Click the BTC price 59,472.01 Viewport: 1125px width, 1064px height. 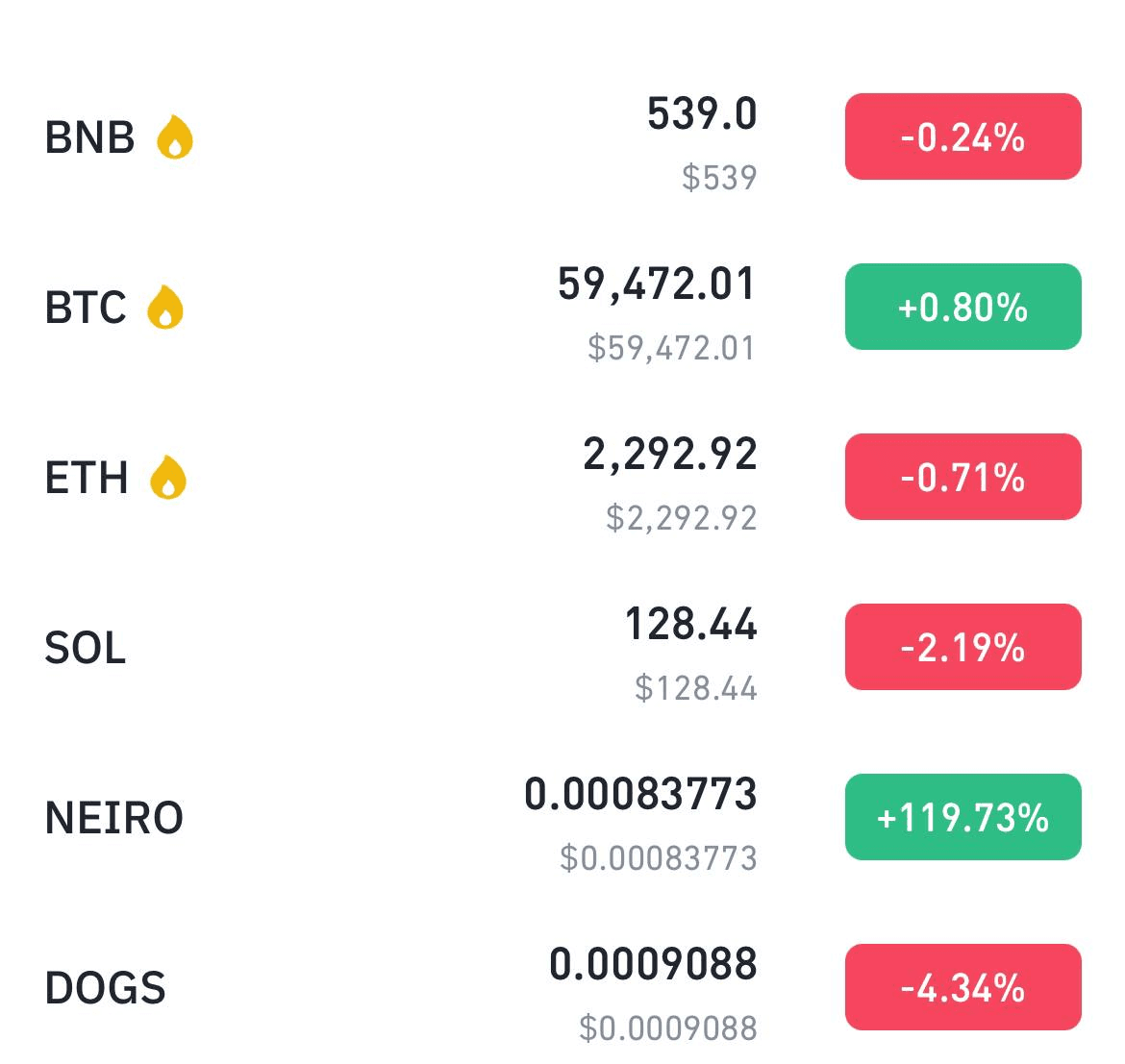(x=657, y=284)
